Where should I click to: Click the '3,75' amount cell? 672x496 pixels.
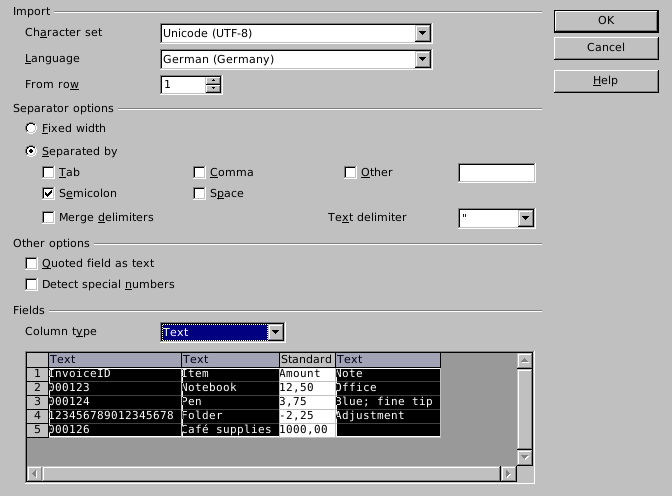(x=307, y=401)
